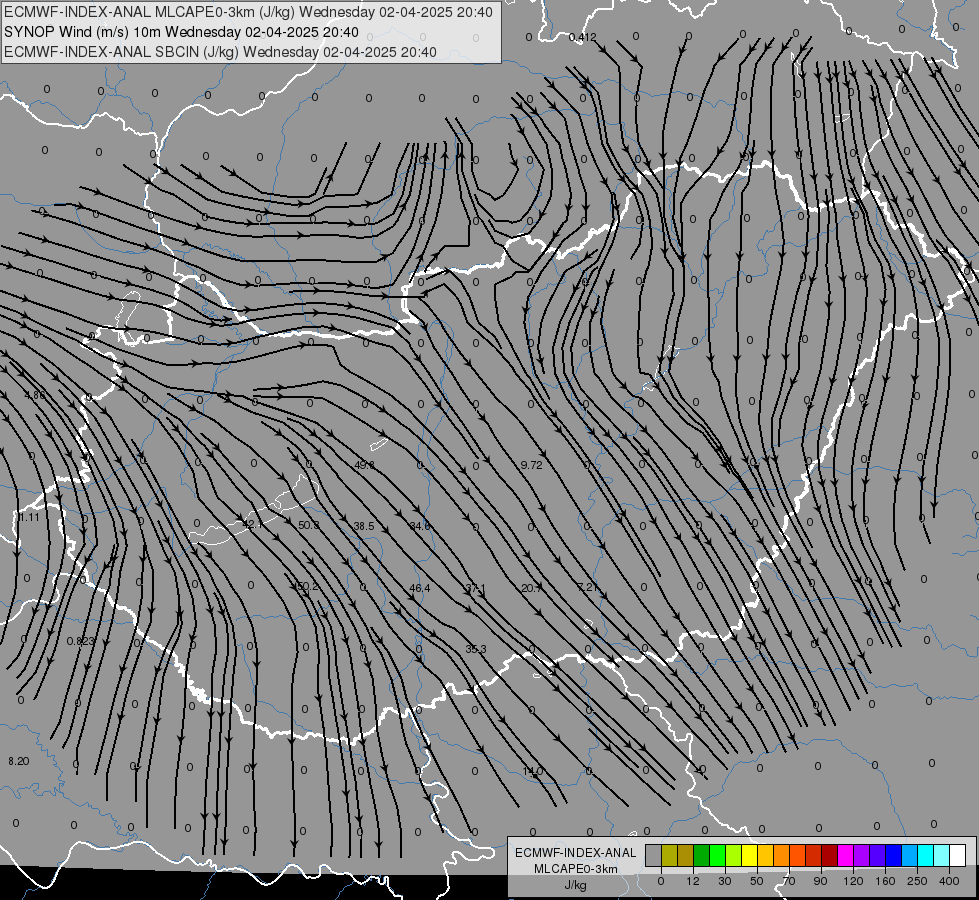The width and height of the screenshot is (979, 900).
Task: Click the legend tick label 30
Action: pyautogui.click(x=725, y=881)
